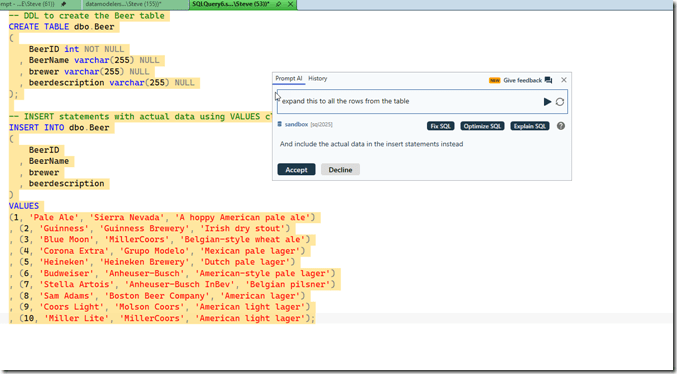Click the '-- INSERT statements with actual data' comment
This screenshot has height=374, width=677.
pos(140,117)
